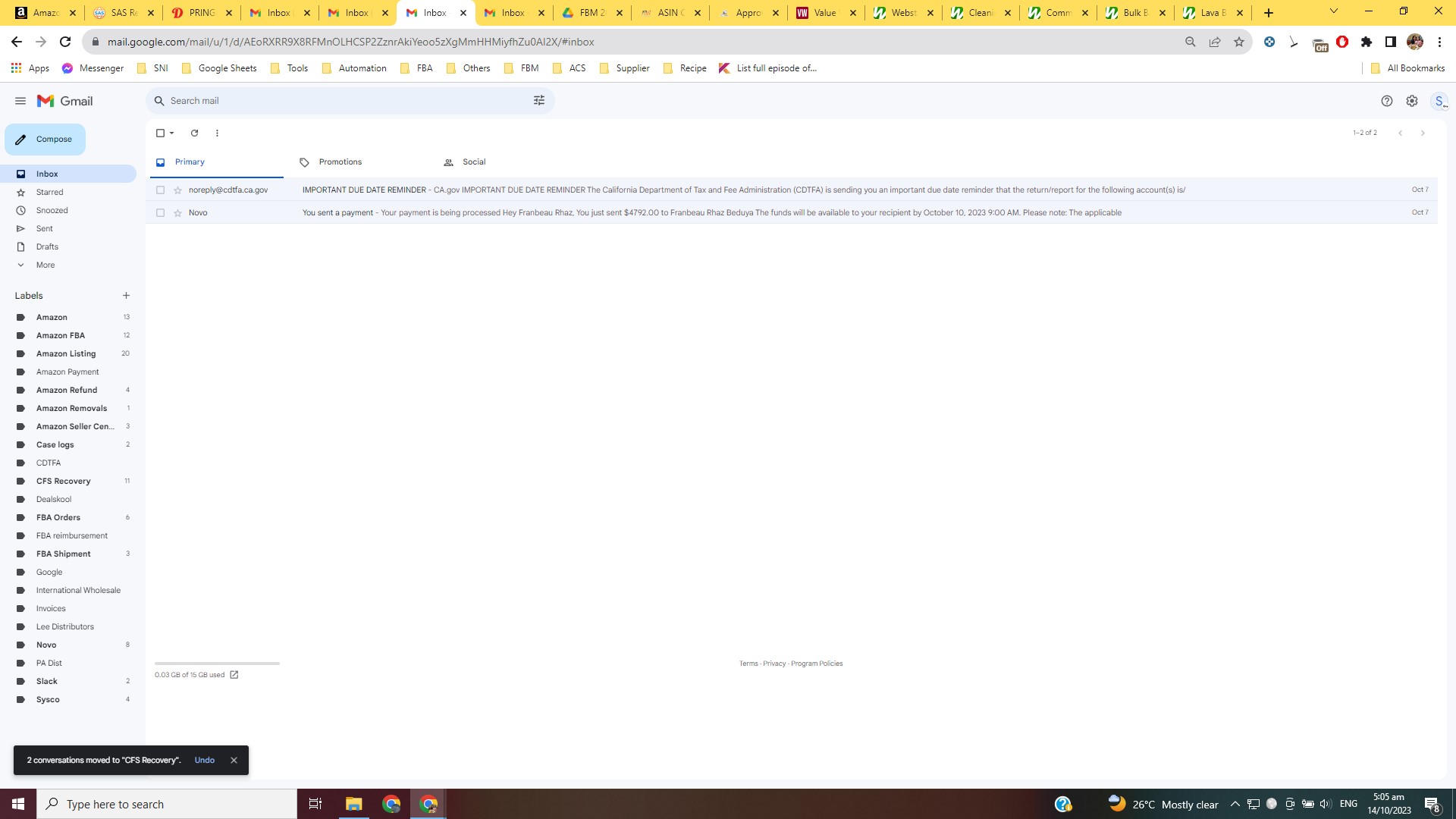Open Task View on taskbar
Image resolution: width=1456 pixels, height=819 pixels.
[x=315, y=804]
